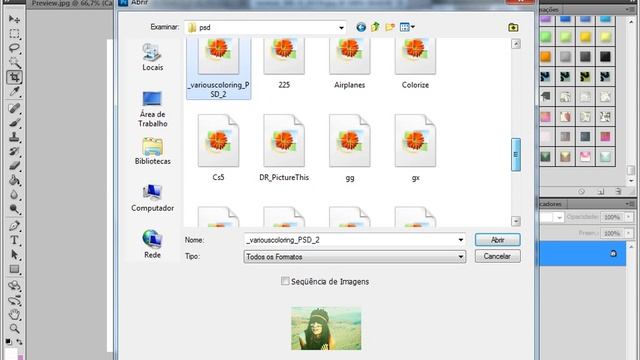Reset default foreground and background colors
Screen dimensions: 640x360
9,342
